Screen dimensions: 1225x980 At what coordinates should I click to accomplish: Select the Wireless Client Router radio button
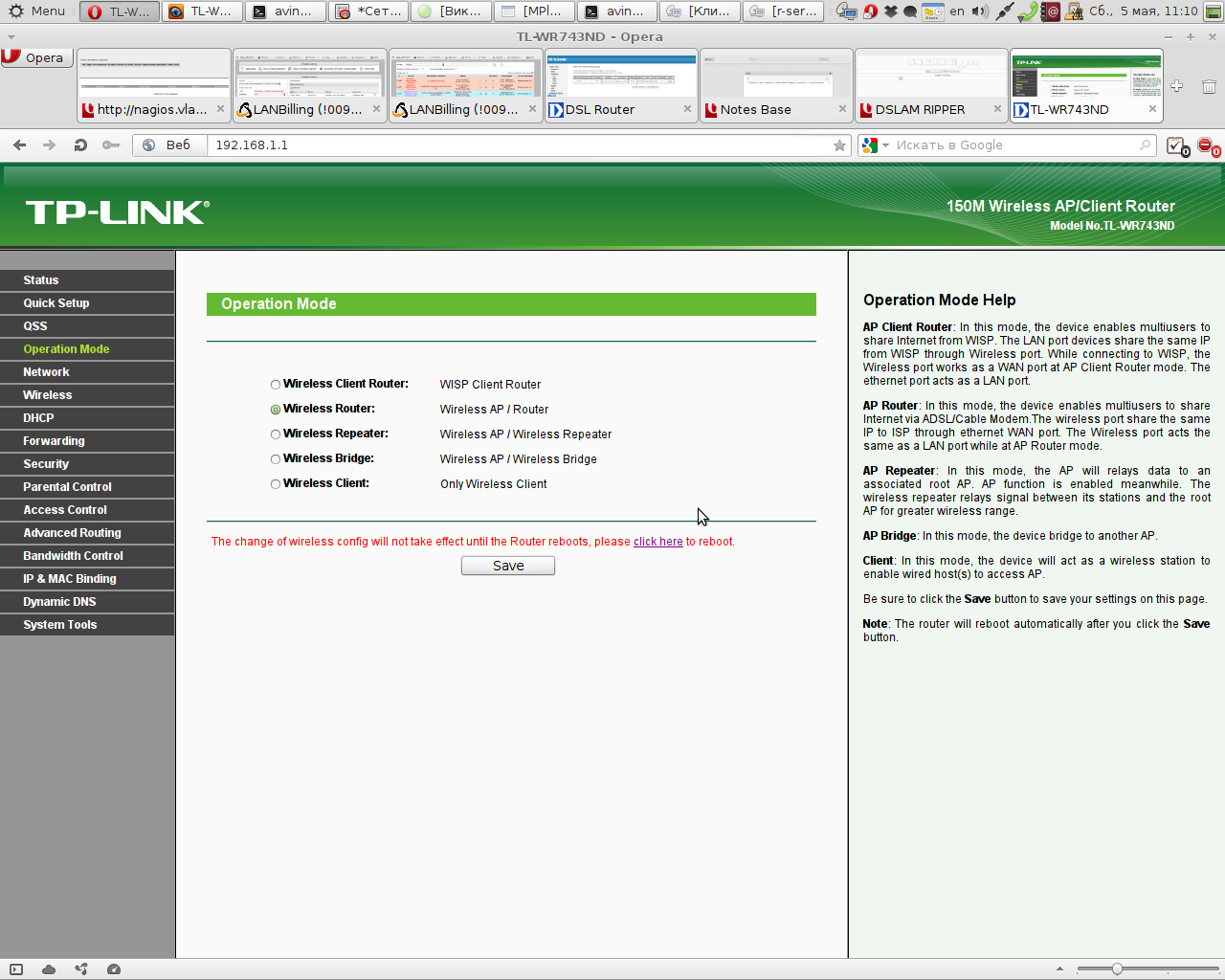pyautogui.click(x=276, y=385)
